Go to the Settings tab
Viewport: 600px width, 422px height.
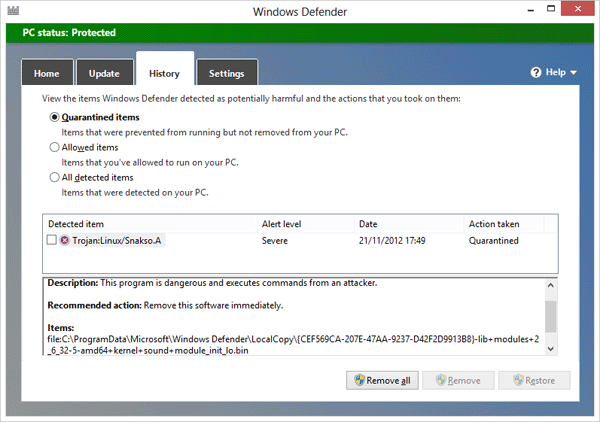(x=226, y=73)
